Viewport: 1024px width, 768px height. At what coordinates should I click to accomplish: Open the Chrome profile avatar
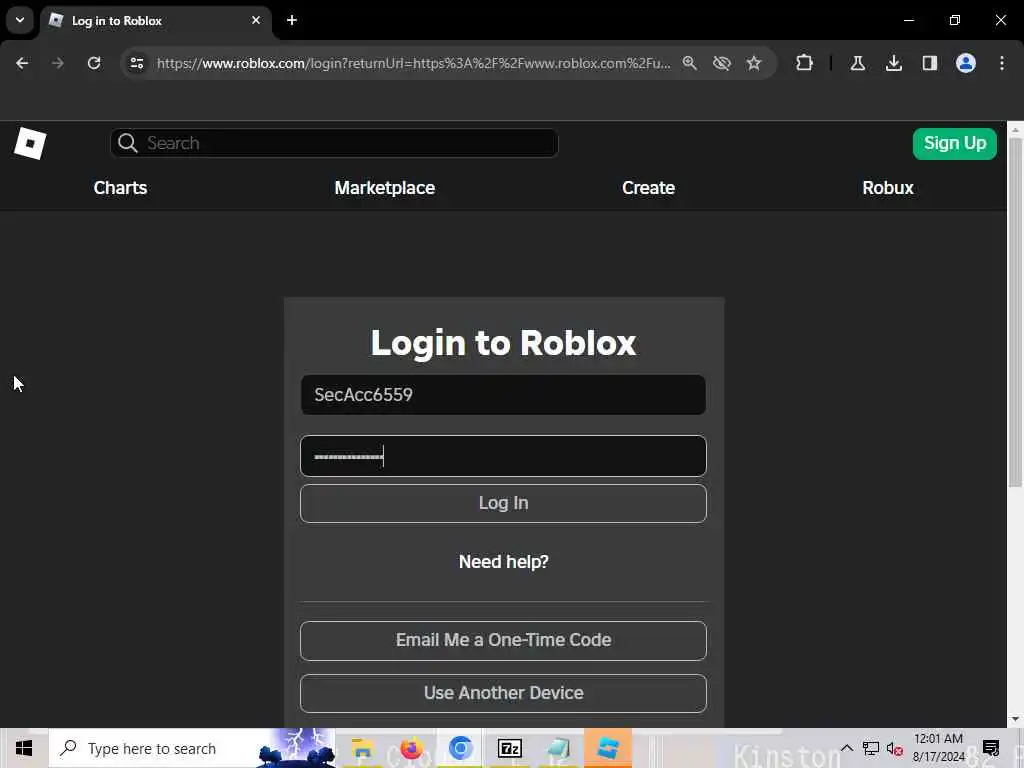tap(966, 63)
